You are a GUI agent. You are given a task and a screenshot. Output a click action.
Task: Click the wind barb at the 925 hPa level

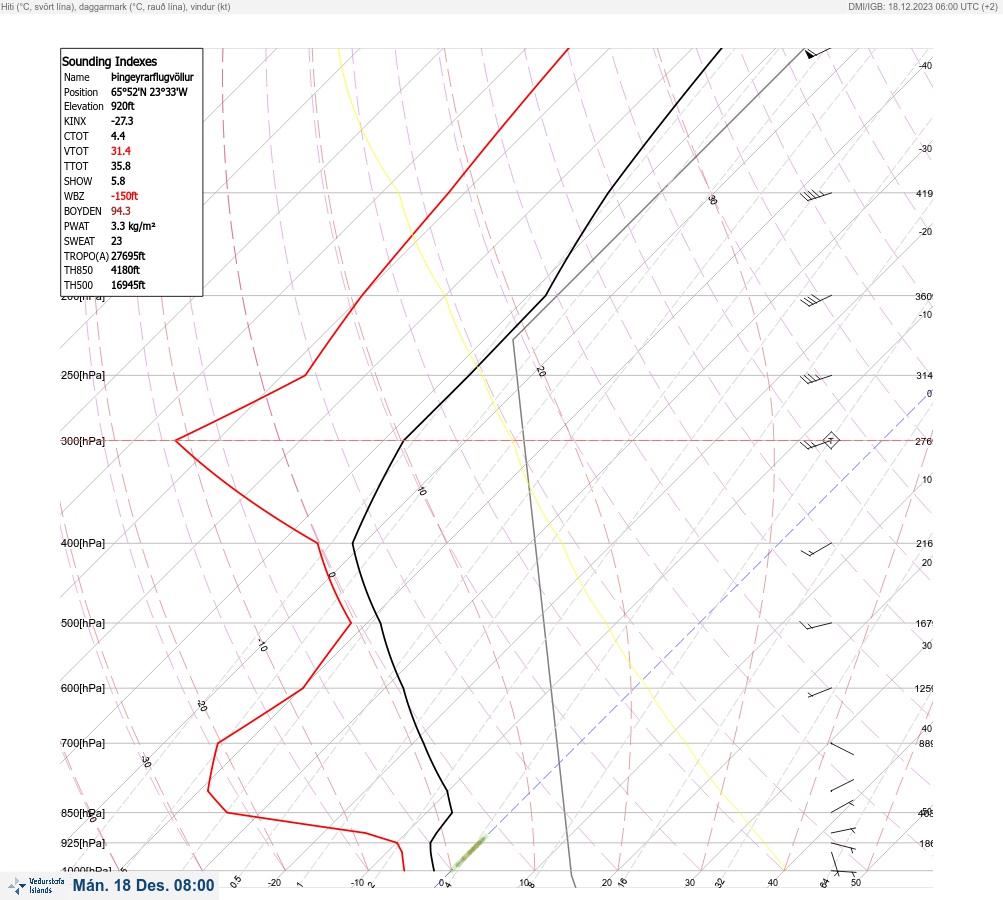(843, 848)
